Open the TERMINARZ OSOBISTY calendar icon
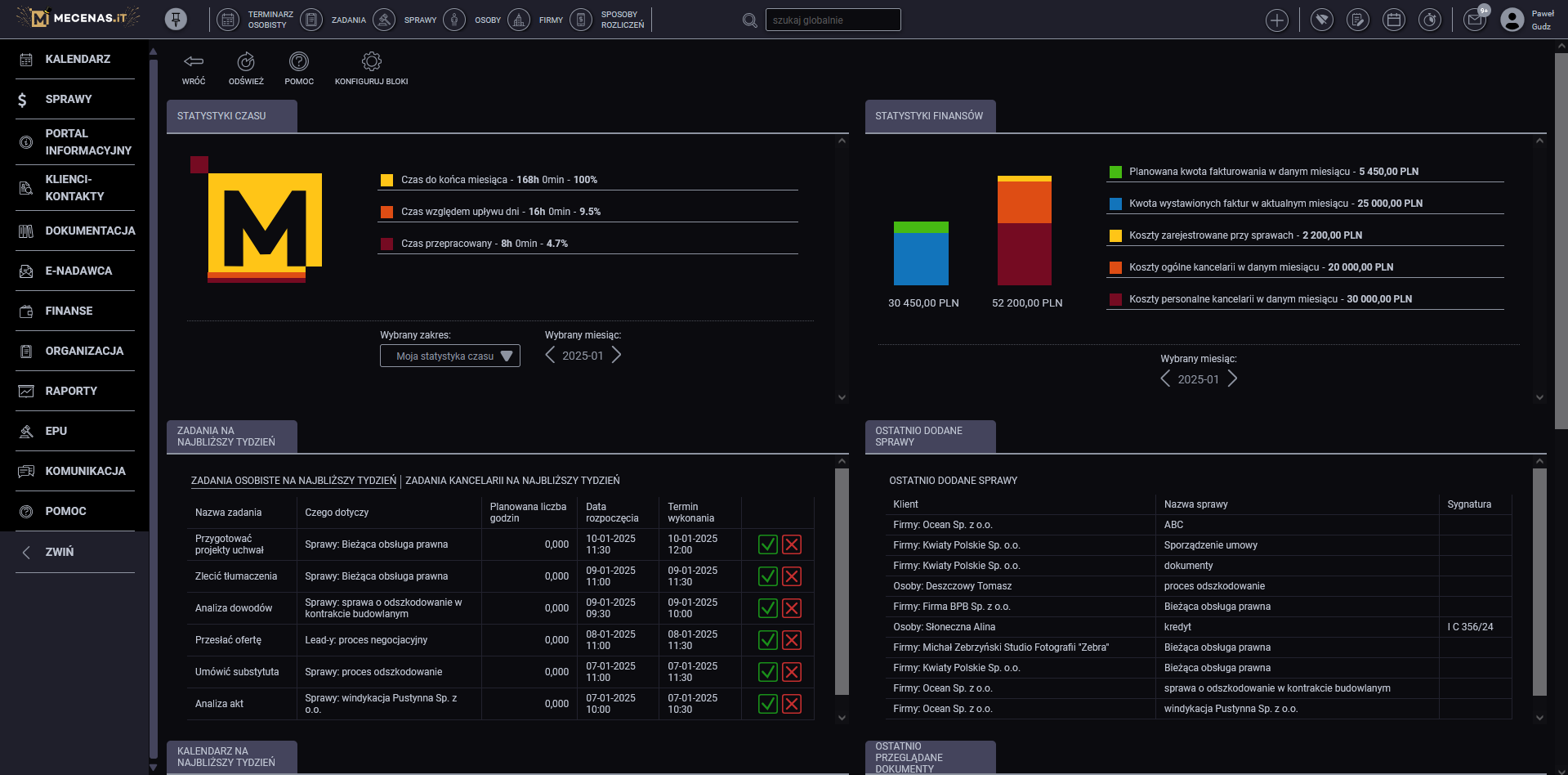The height and width of the screenshot is (775, 1568). (x=227, y=20)
